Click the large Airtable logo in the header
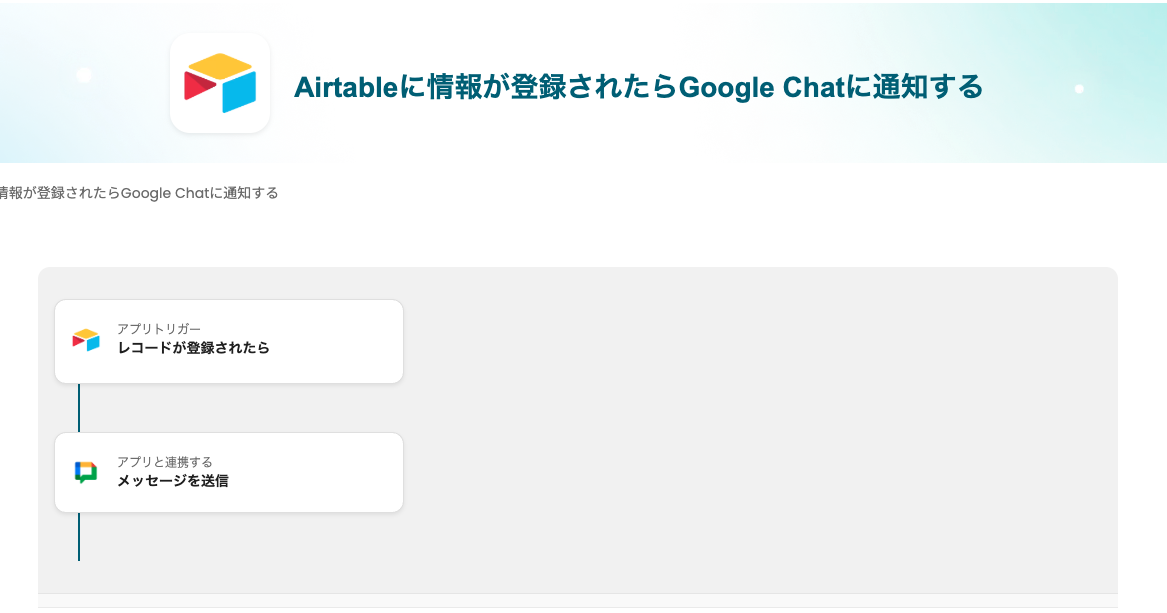This screenshot has width=1167, height=613. (220, 83)
